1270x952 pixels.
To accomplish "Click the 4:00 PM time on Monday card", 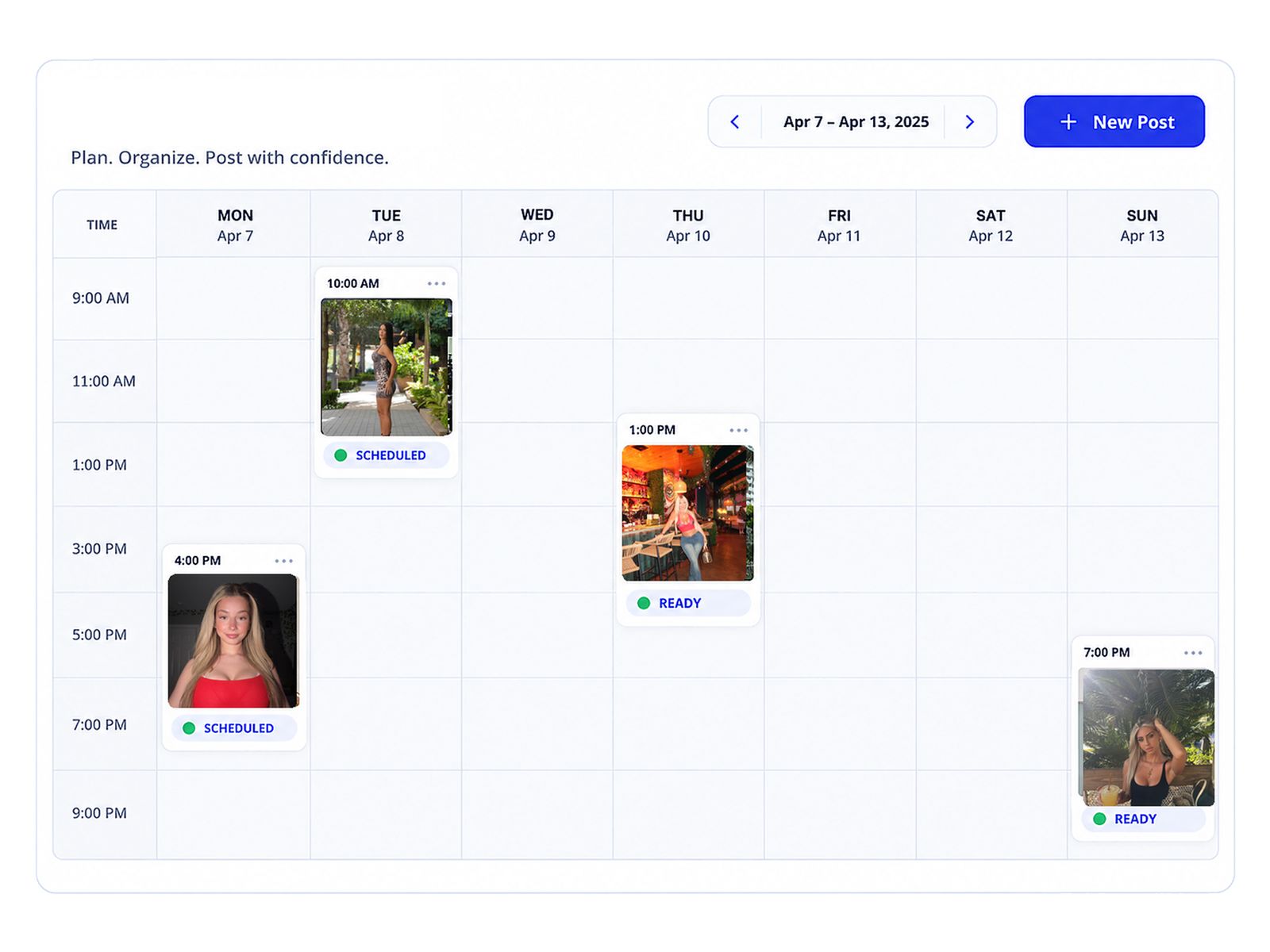I will 198,561.
